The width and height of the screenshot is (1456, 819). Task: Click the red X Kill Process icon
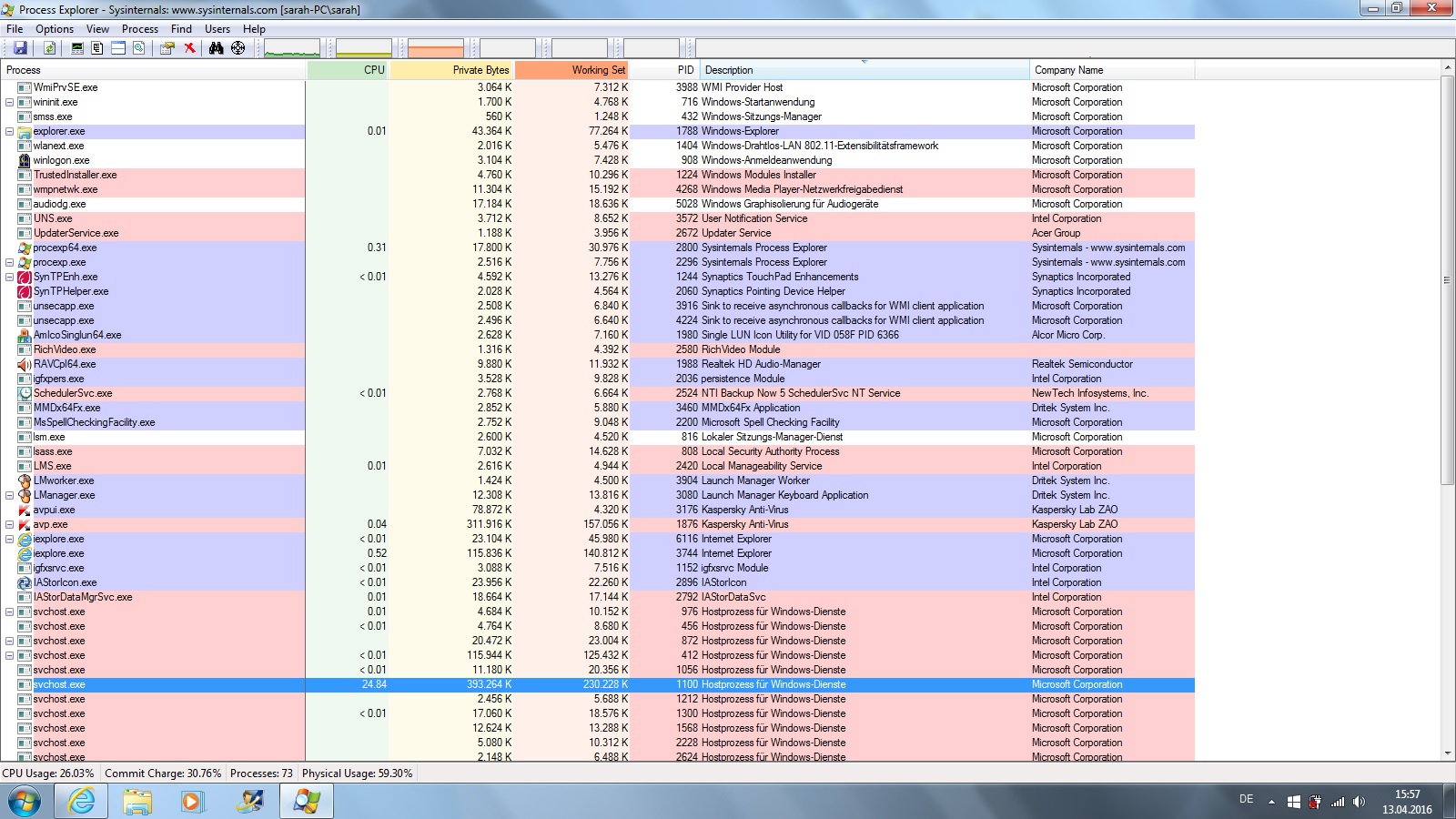(x=189, y=48)
